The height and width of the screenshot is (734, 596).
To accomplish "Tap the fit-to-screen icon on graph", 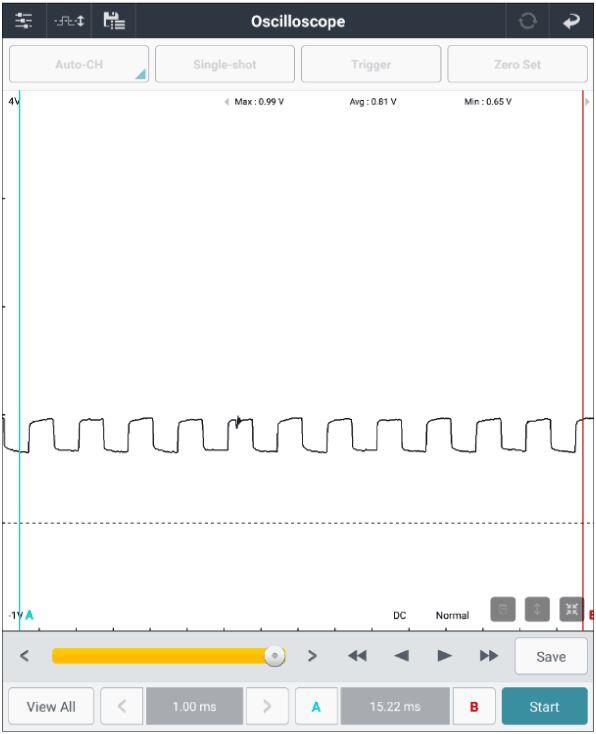I will point(572,609).
